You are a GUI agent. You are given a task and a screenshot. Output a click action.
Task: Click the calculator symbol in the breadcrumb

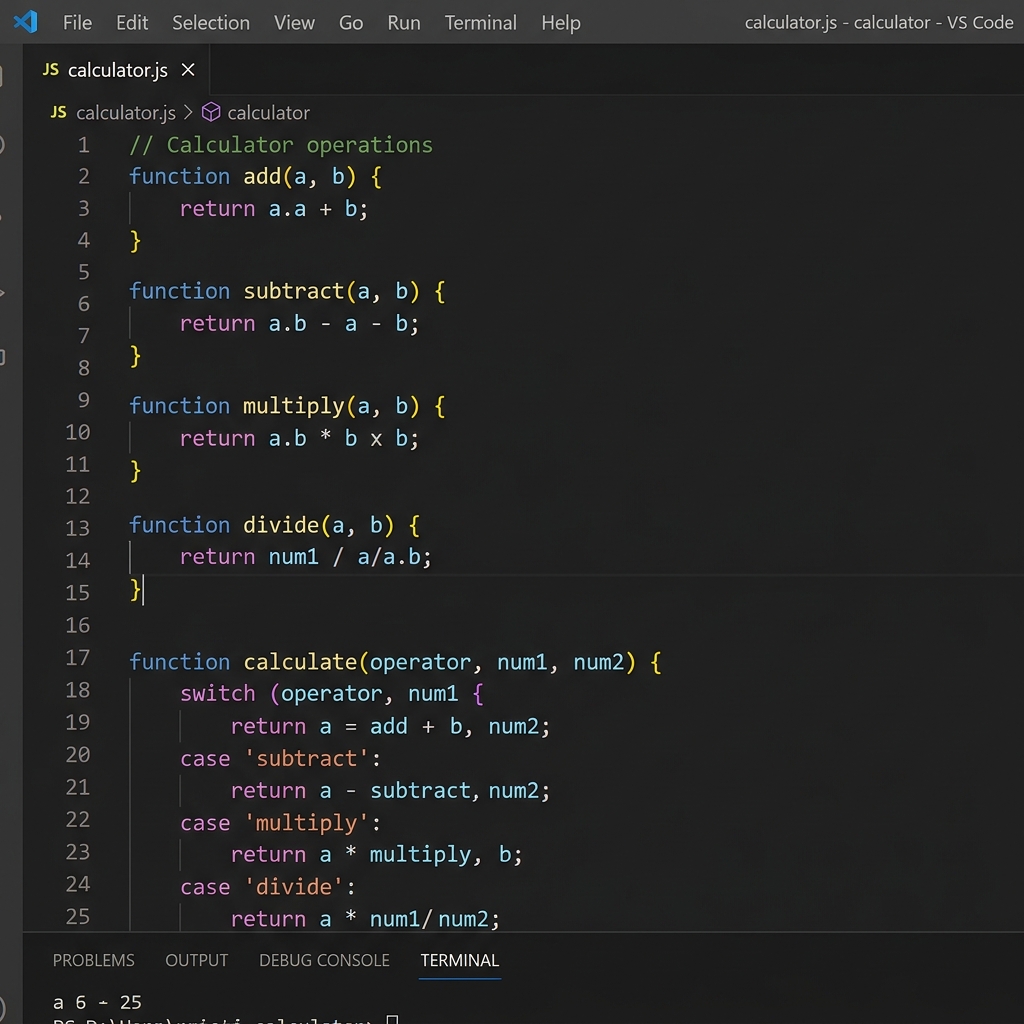(268, 113)
